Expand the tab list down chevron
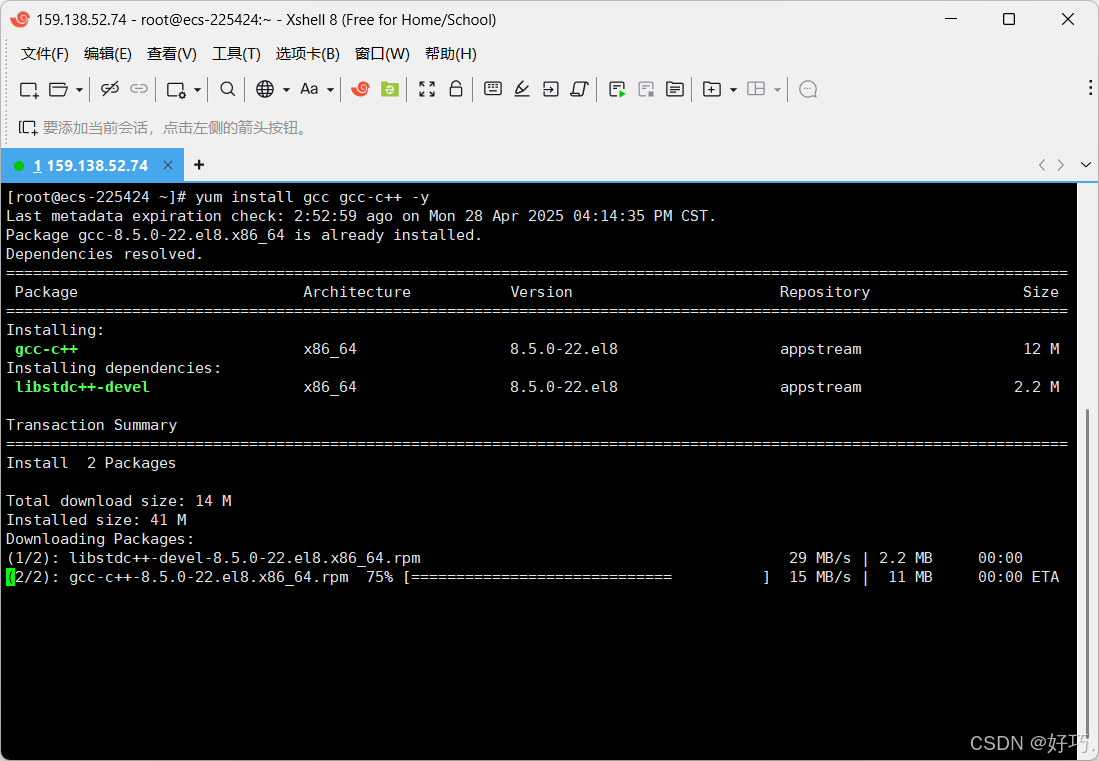 point(1086,165)
